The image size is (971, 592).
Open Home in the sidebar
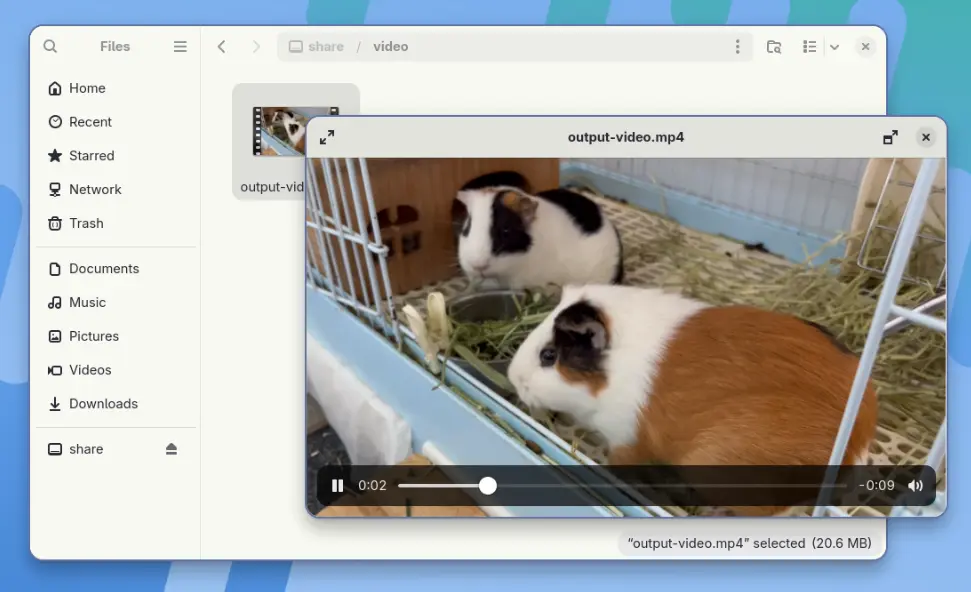(x=116, y=89)
